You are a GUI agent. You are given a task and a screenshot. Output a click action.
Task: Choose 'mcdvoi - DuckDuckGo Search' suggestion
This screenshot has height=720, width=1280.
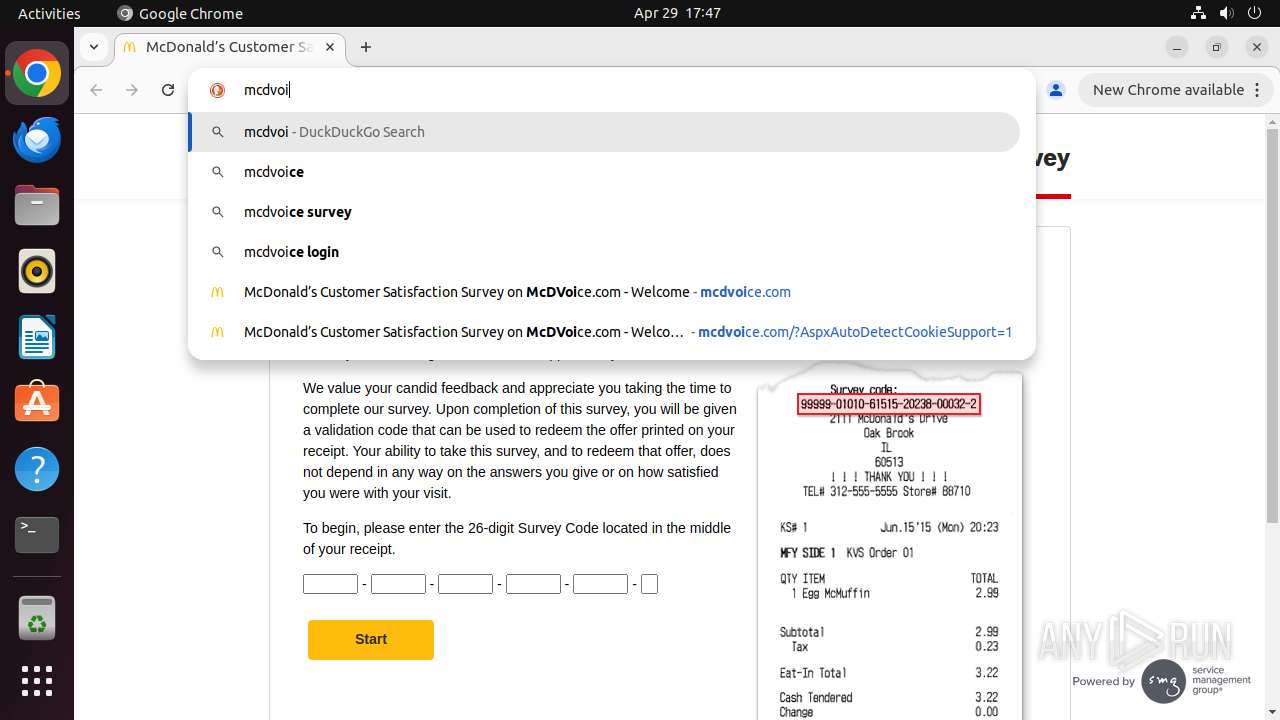tap(604, 132)
